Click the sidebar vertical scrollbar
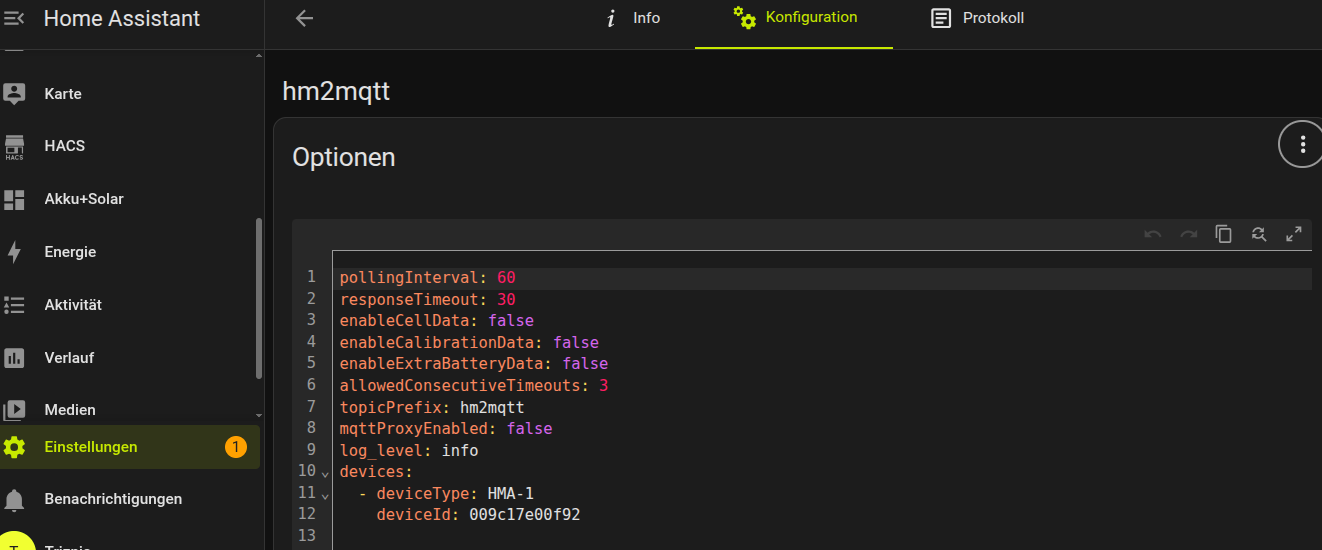The width and height of the screenshot is (1322, 550). point(259,298)
